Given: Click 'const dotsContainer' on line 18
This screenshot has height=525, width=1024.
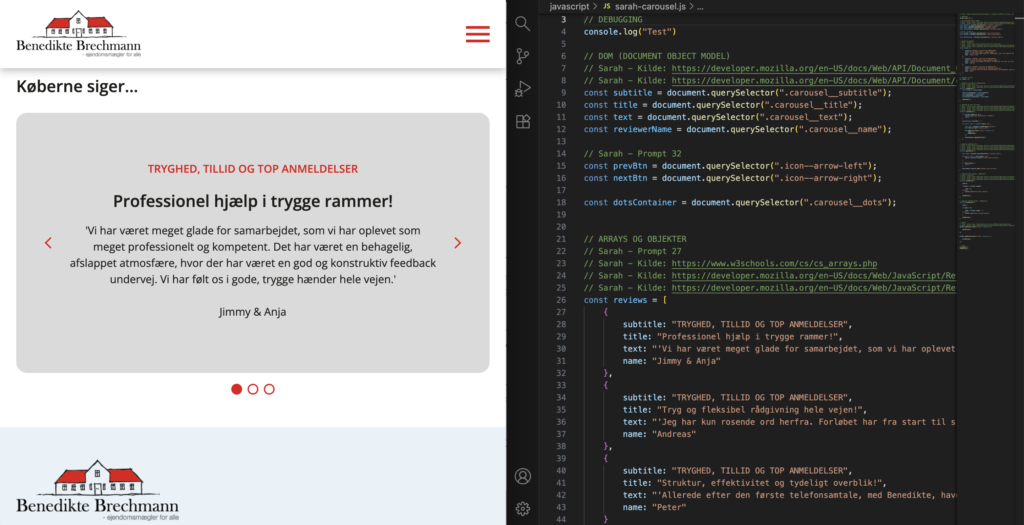Looking at the screenshot, I should (630, 203).
